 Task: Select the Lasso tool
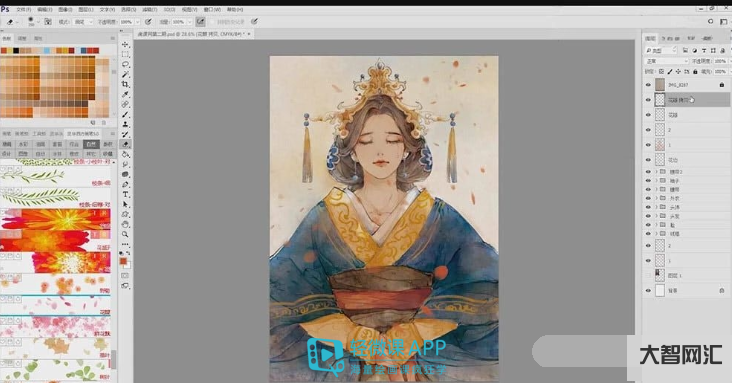point(125,64)
